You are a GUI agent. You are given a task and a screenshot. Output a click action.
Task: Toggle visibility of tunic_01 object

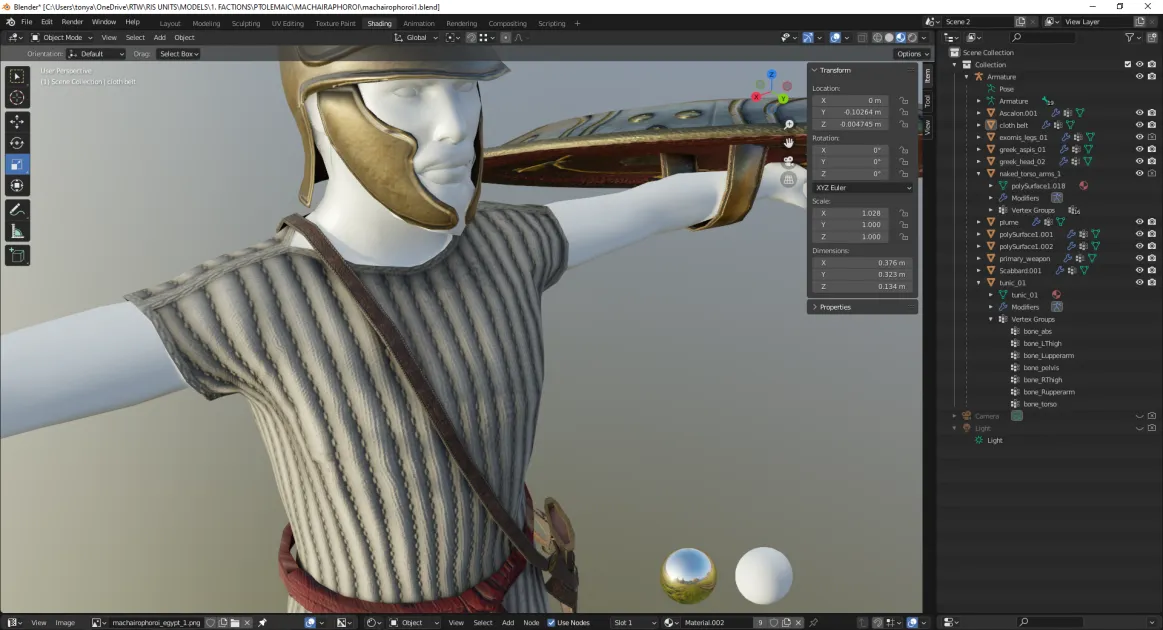(x=1139, y=282)
